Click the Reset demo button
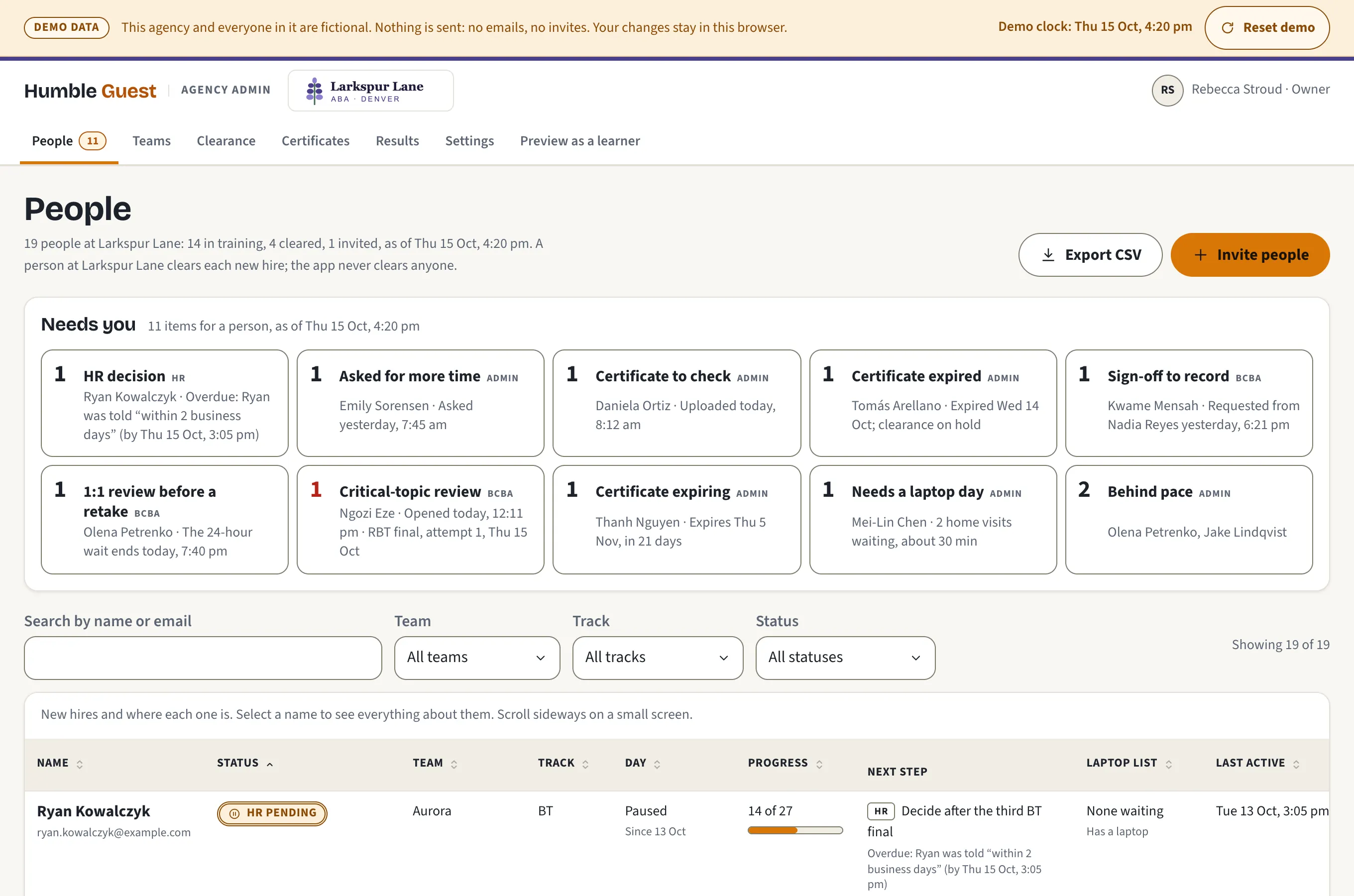 coord(1266,27)
